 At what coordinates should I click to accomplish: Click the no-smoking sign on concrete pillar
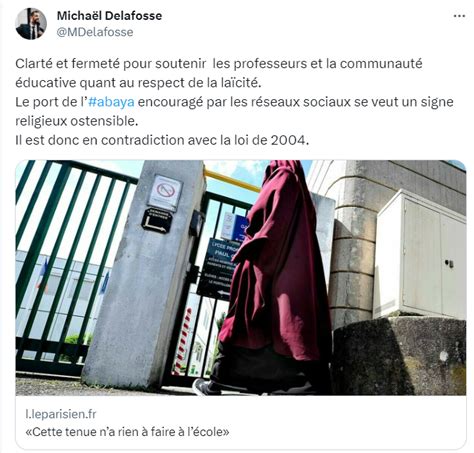(165, 193)
